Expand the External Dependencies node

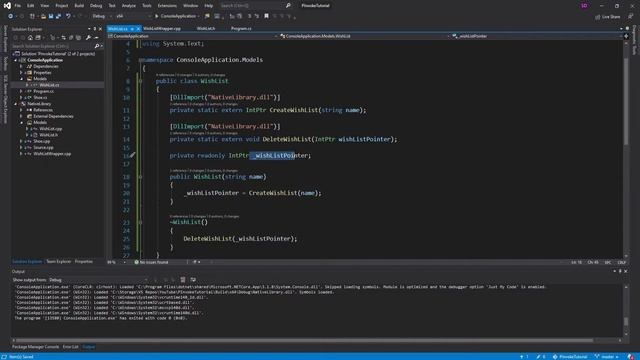click(22, 116)
